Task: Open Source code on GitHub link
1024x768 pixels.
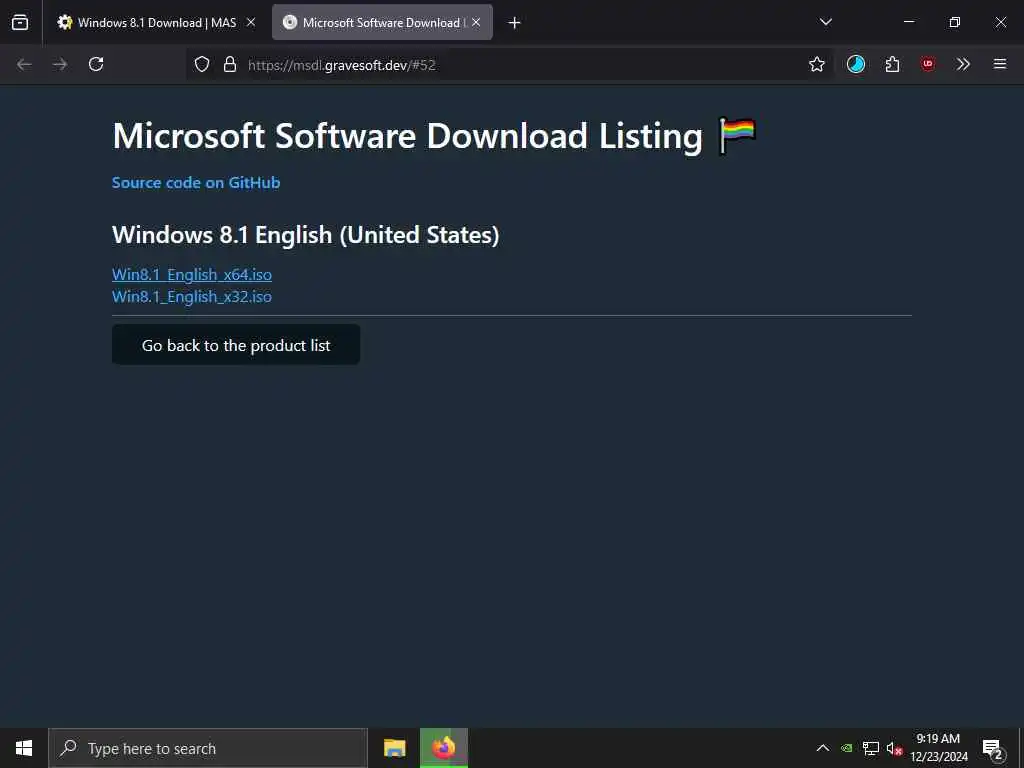Action: coord(196,183)
